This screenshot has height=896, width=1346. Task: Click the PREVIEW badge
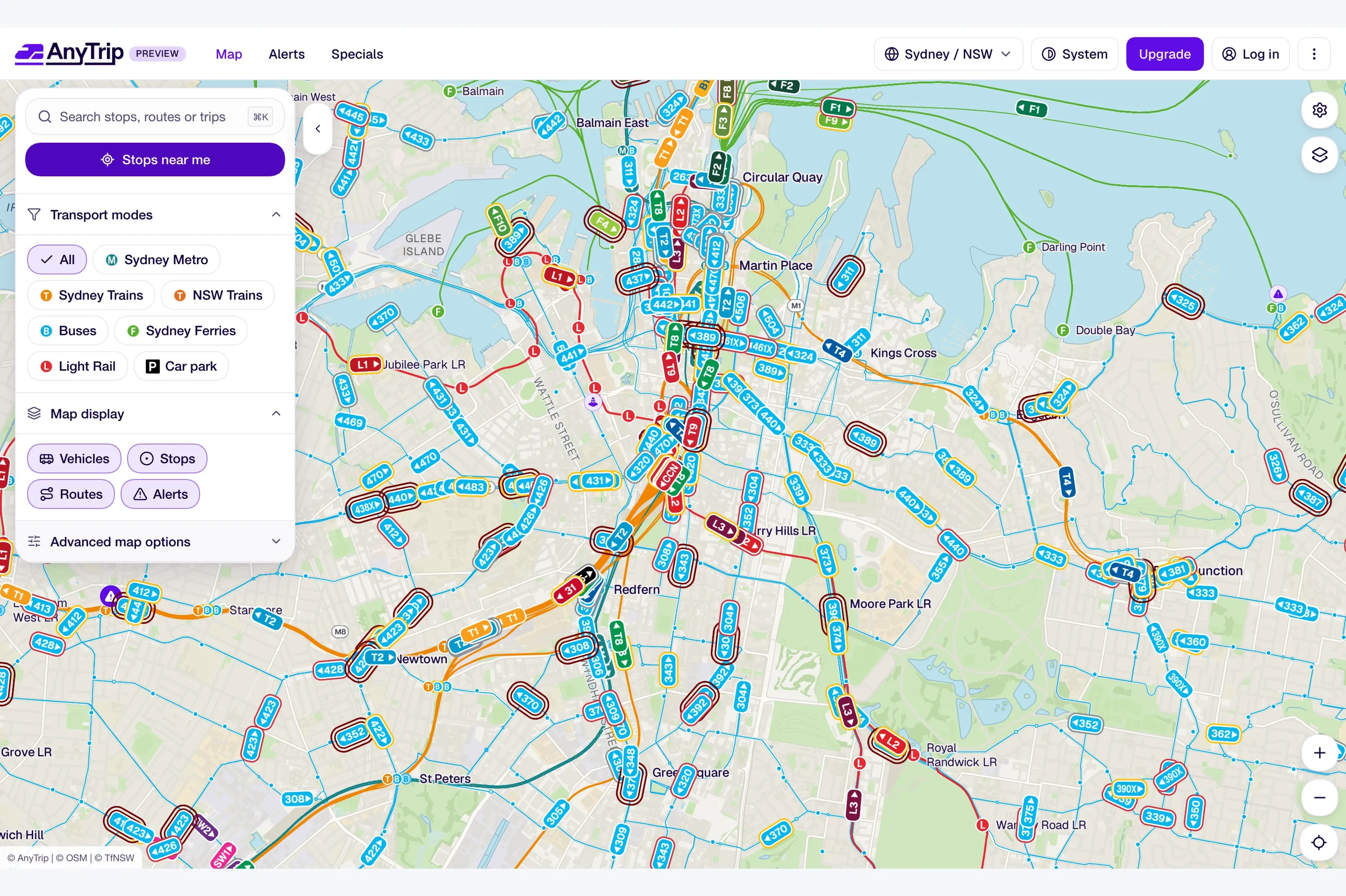[158, 54]
